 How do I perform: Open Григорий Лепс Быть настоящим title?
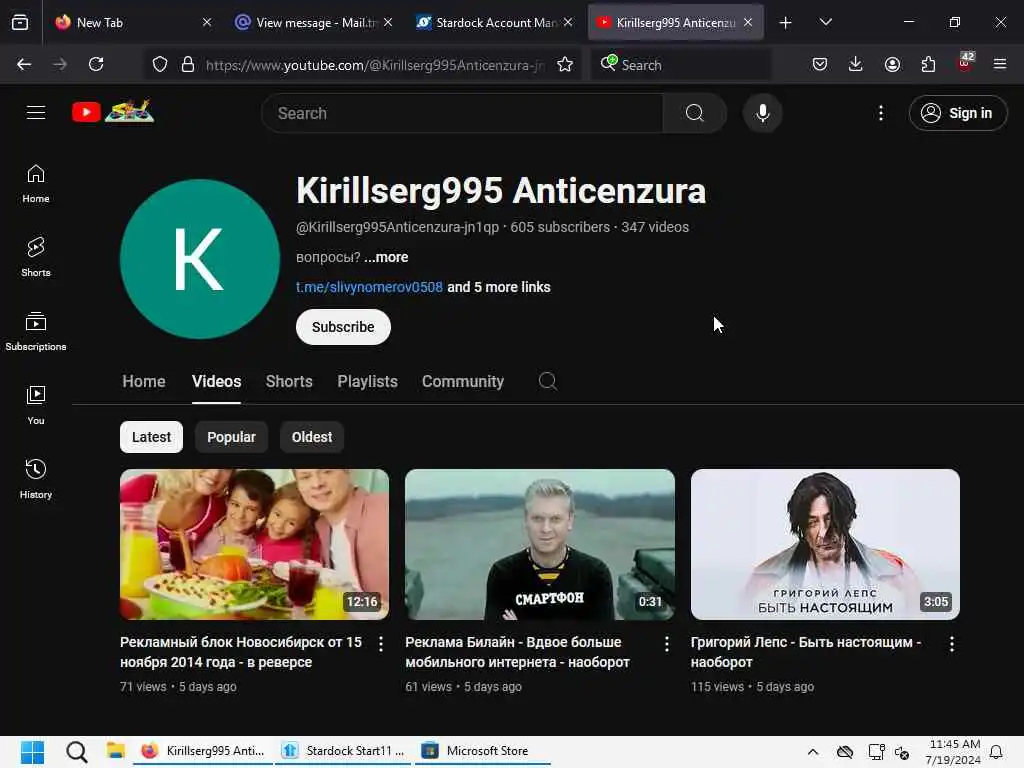click(x=805, y=652)
